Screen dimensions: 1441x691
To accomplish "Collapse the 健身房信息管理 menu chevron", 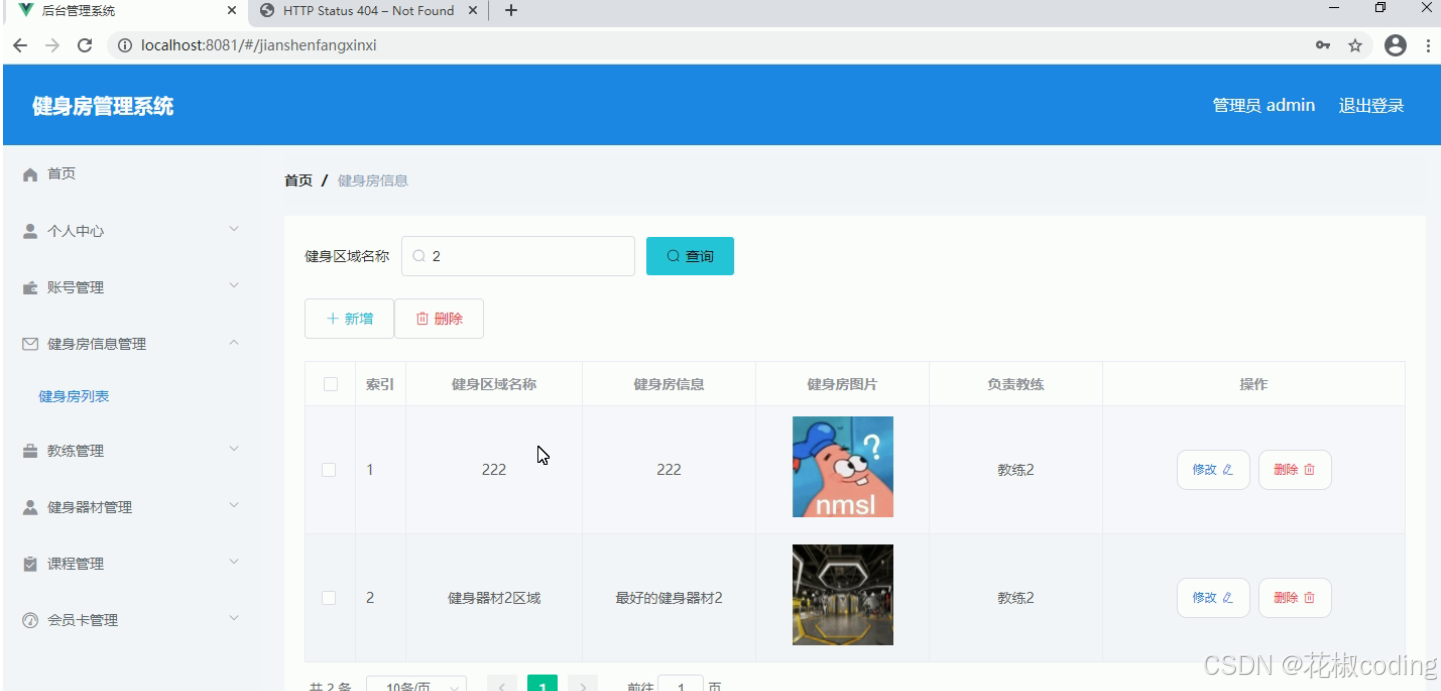I will point(234,343).
